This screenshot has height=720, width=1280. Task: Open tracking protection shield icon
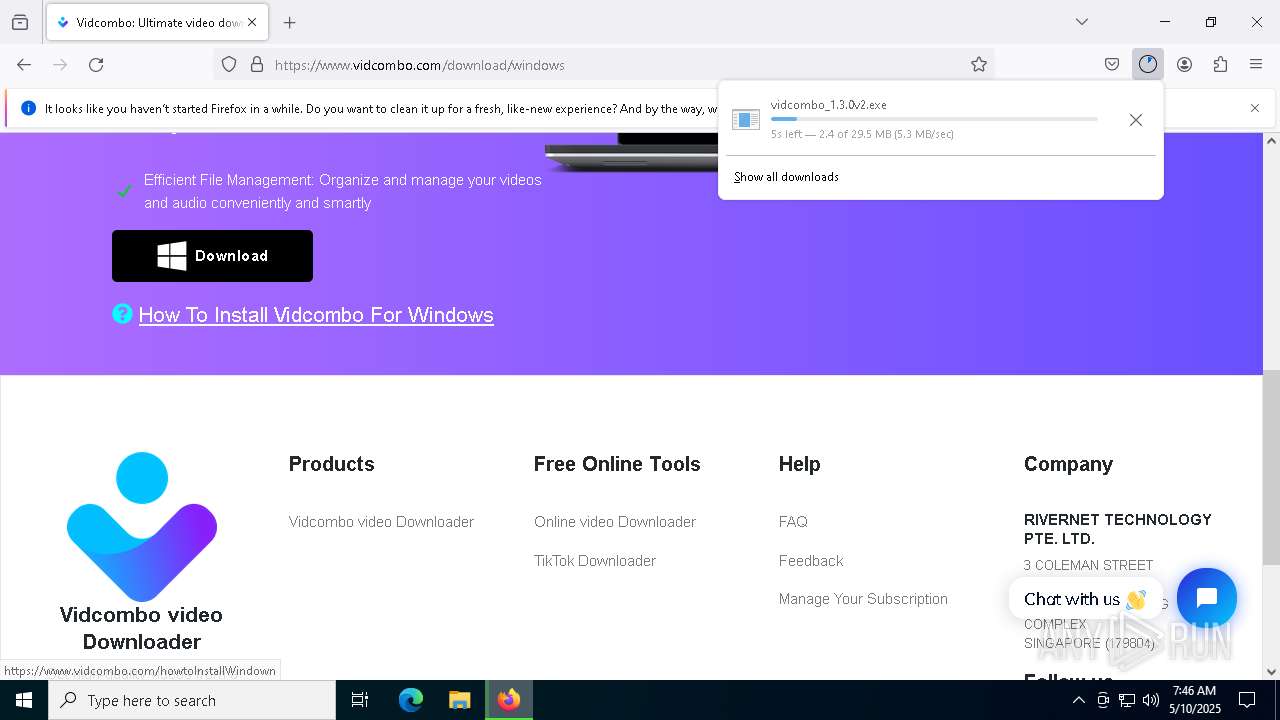pyautogui.click(x=229, y=65)
